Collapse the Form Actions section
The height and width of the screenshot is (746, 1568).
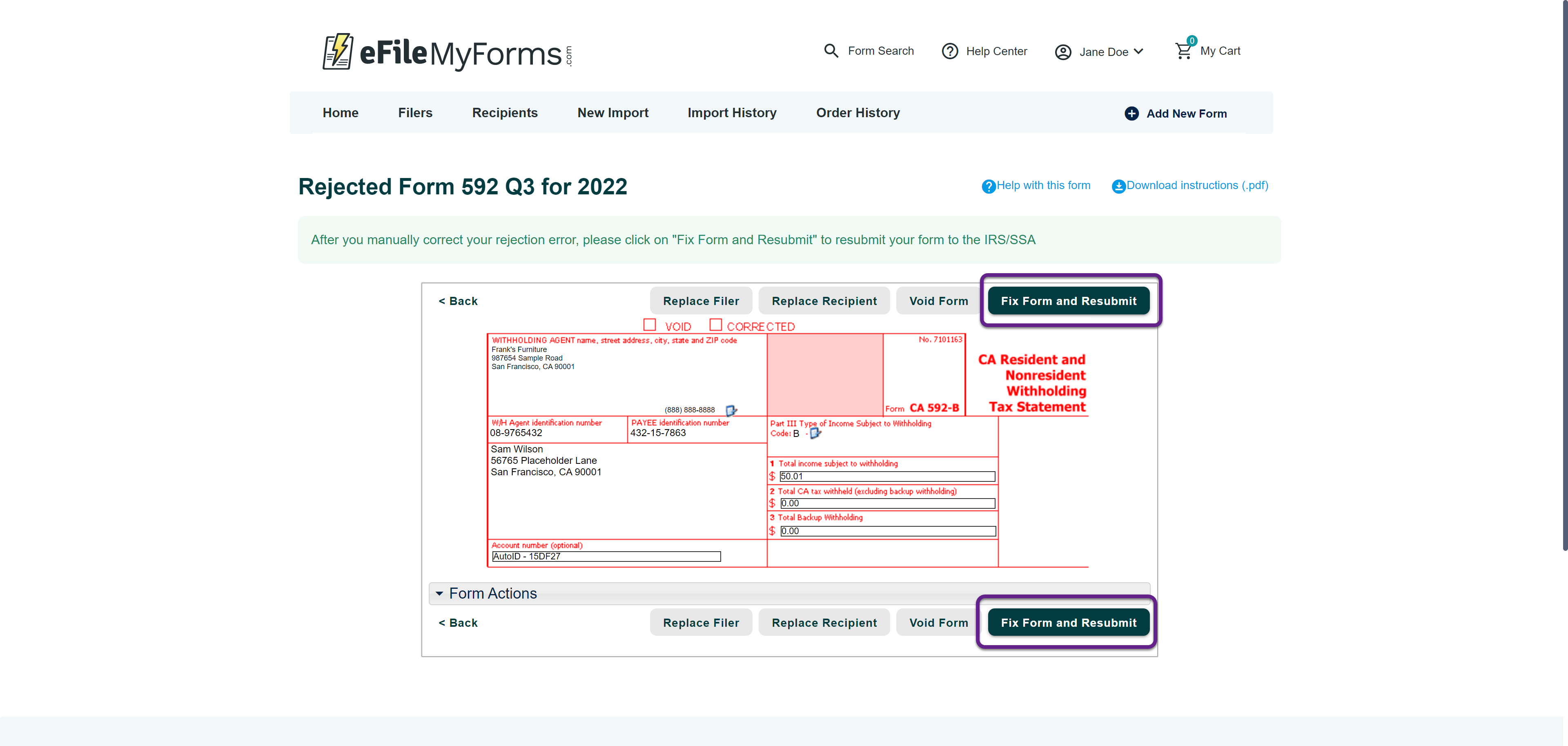pos(439,593)
